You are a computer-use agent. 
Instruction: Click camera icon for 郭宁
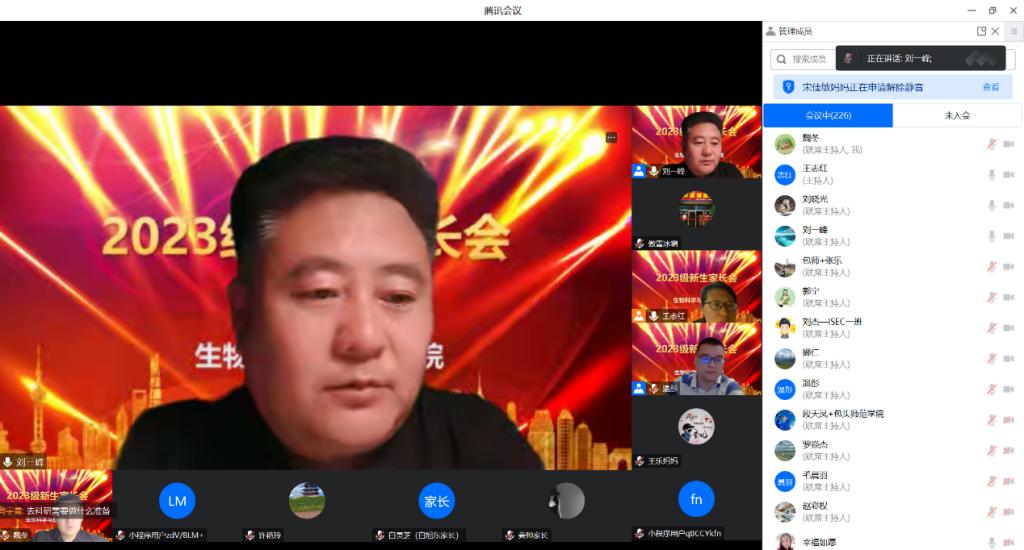coord(1008,297)
